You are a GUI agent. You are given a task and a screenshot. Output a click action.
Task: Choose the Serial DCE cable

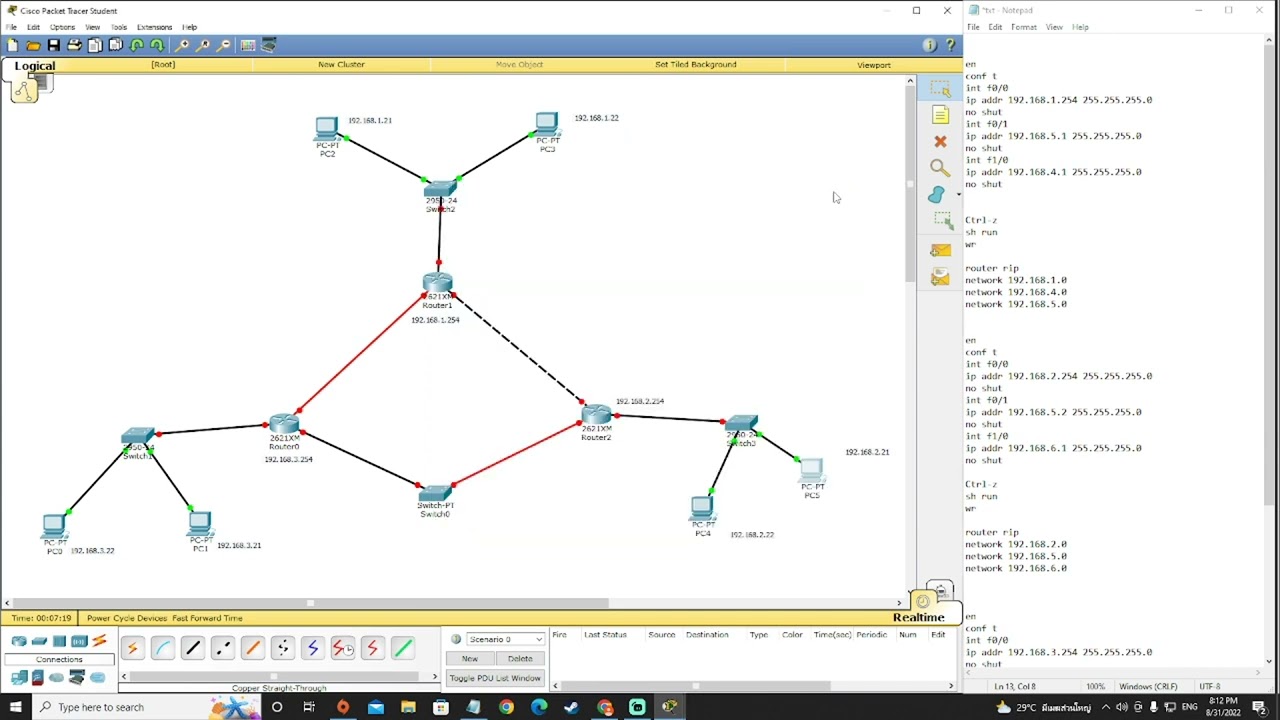pyautogui.click(x=343, y=648)
